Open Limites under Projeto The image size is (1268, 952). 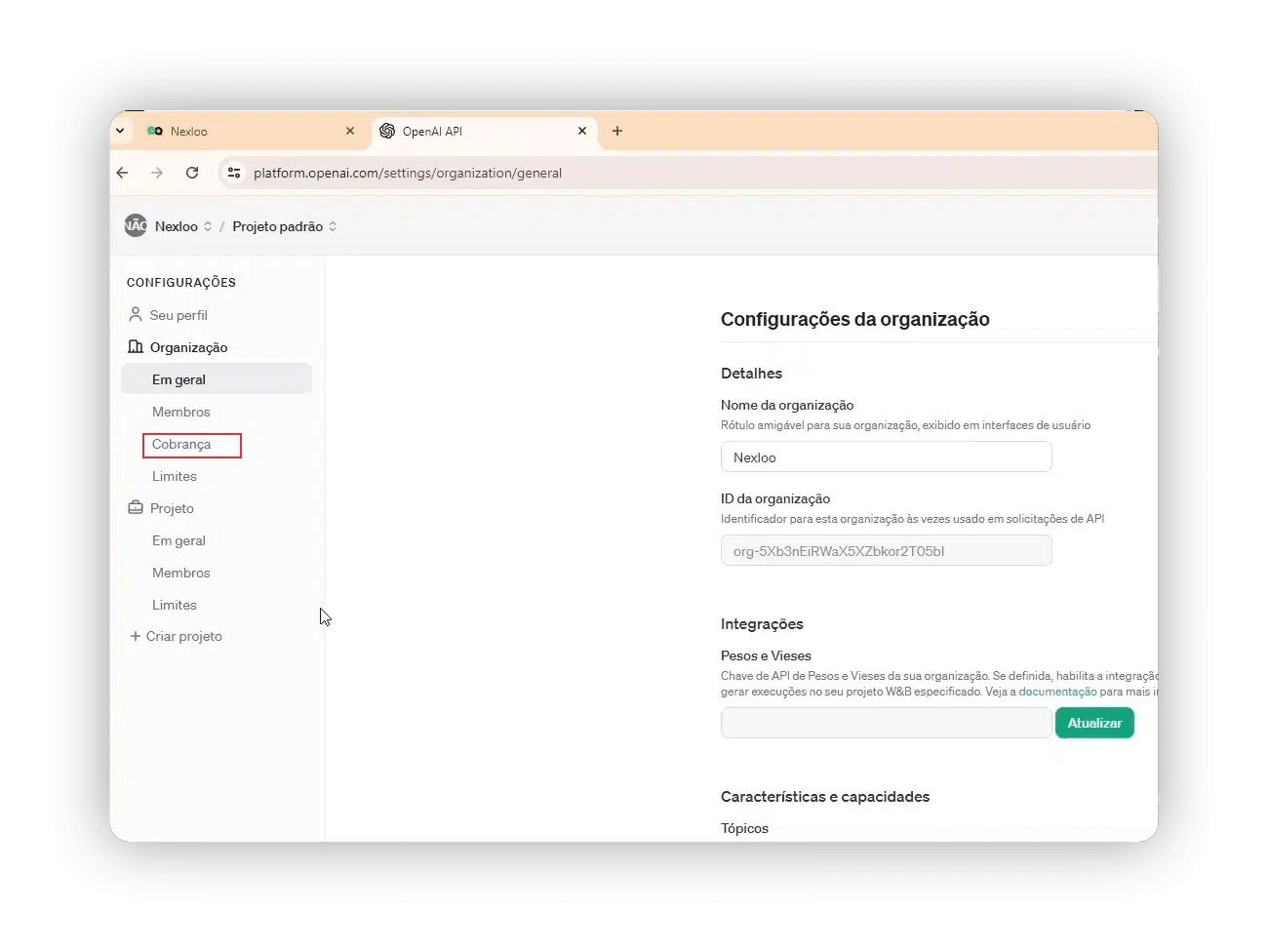tap(175, 605)
